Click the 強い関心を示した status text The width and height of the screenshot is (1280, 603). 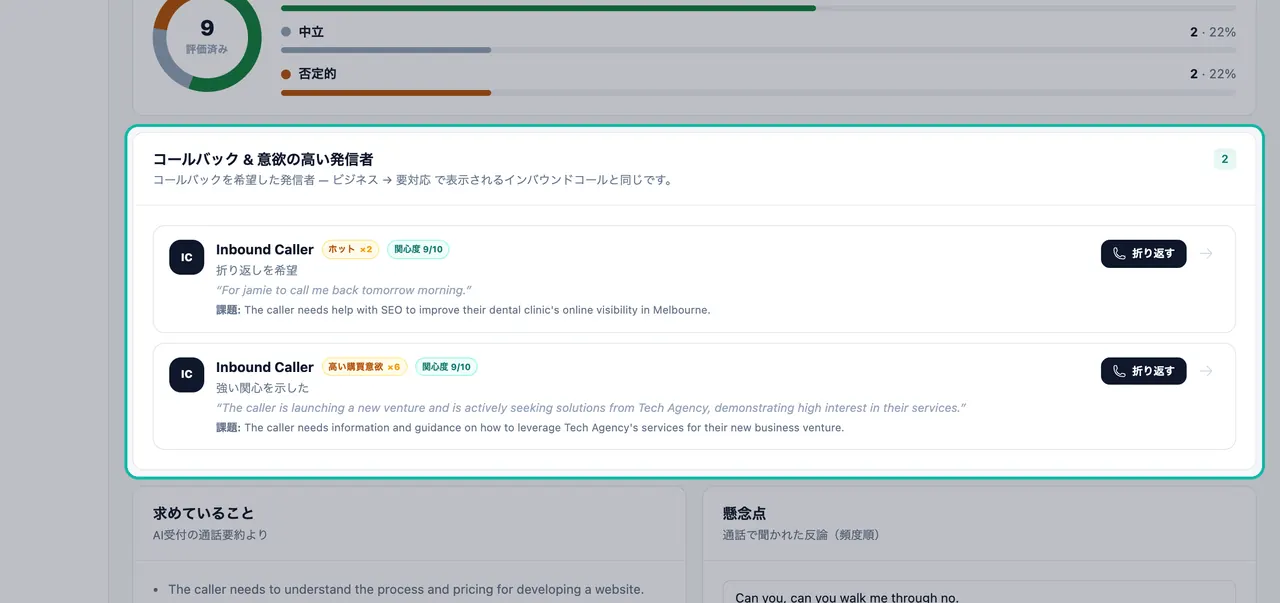pyautogui.click(x=263, y=388)
